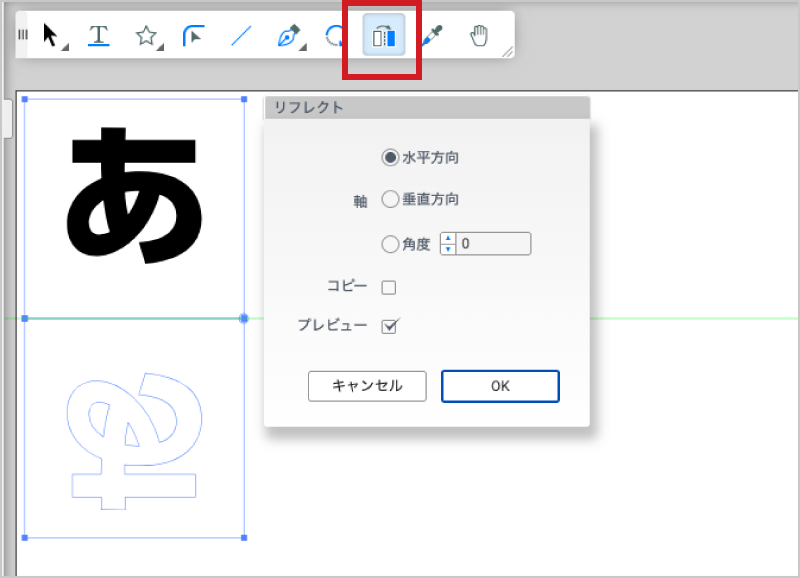Select the Pen tool
The image size is (800, 578).
coord(288,36)
